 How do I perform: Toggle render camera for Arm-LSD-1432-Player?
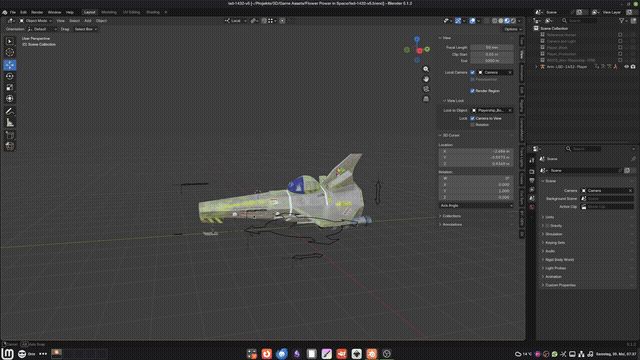coord(633,67)
